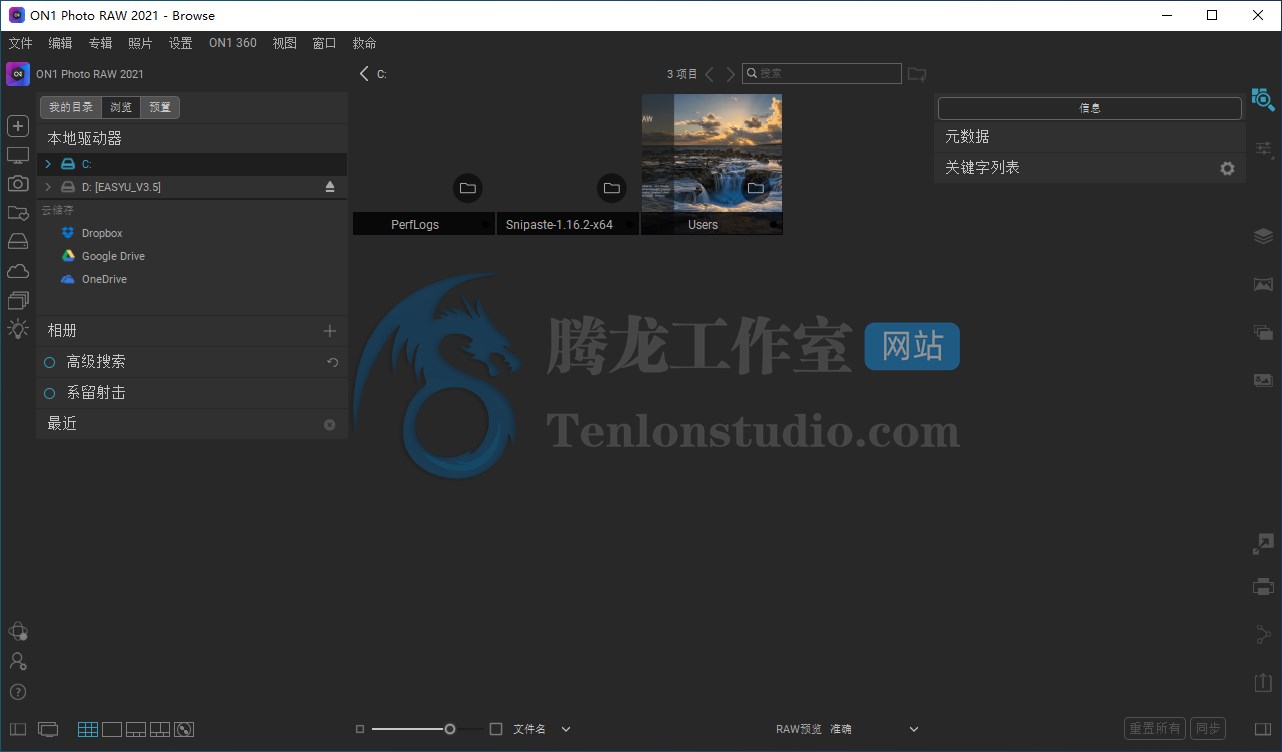Toggle dual display mode icon
Image resolution: width=1282 pixels, height=752 pixels.
click(48, 729)
